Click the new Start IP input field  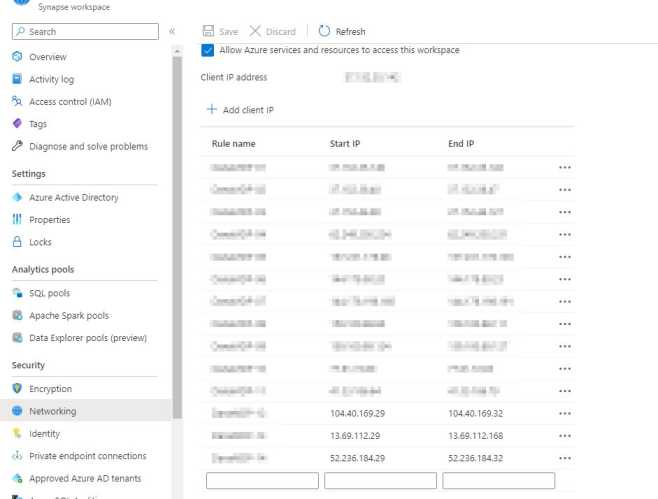click(380, 481)
